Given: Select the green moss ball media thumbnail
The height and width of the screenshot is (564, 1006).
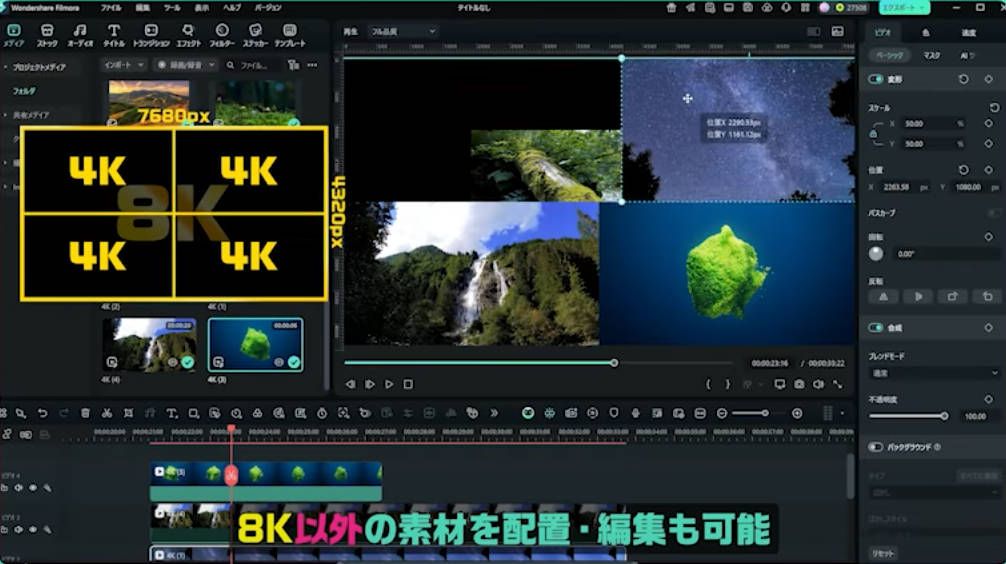Looking at the screenshot, I should pos(255,345).
